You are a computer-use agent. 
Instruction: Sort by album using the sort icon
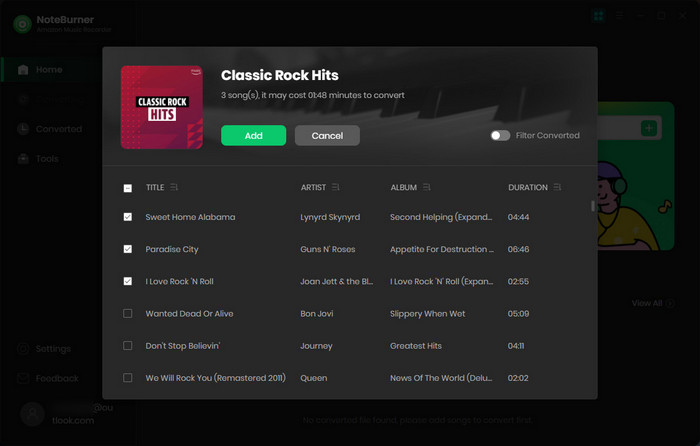[x=427, y=188]
